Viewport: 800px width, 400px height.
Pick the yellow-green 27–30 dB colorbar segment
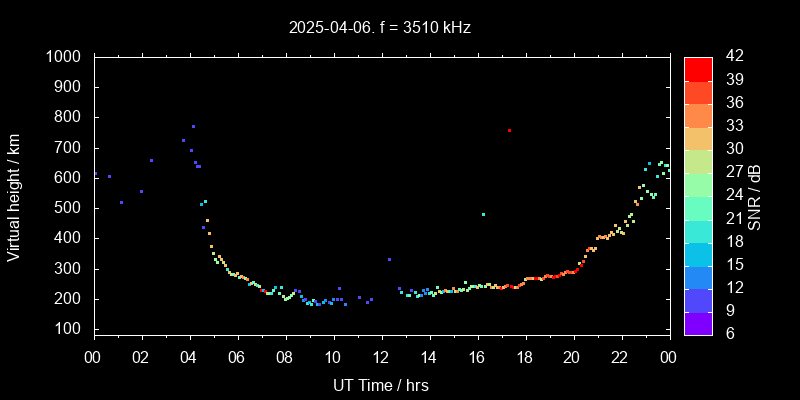coord(698,160)
